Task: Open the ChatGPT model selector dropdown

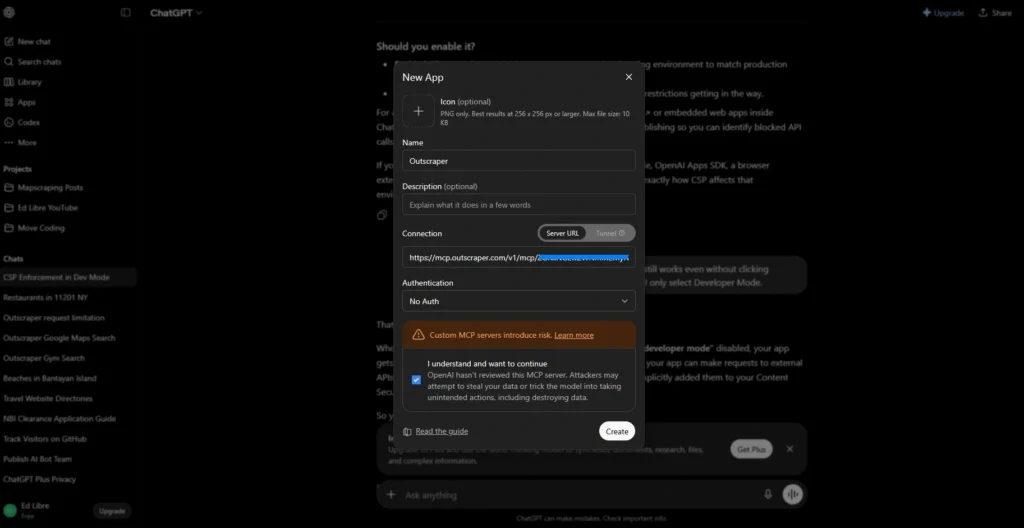Action: pos(176,12)
